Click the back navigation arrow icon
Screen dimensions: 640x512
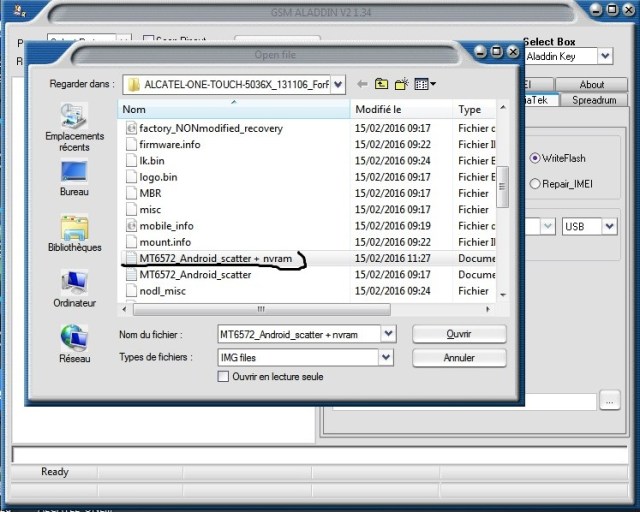click(361, 85)
